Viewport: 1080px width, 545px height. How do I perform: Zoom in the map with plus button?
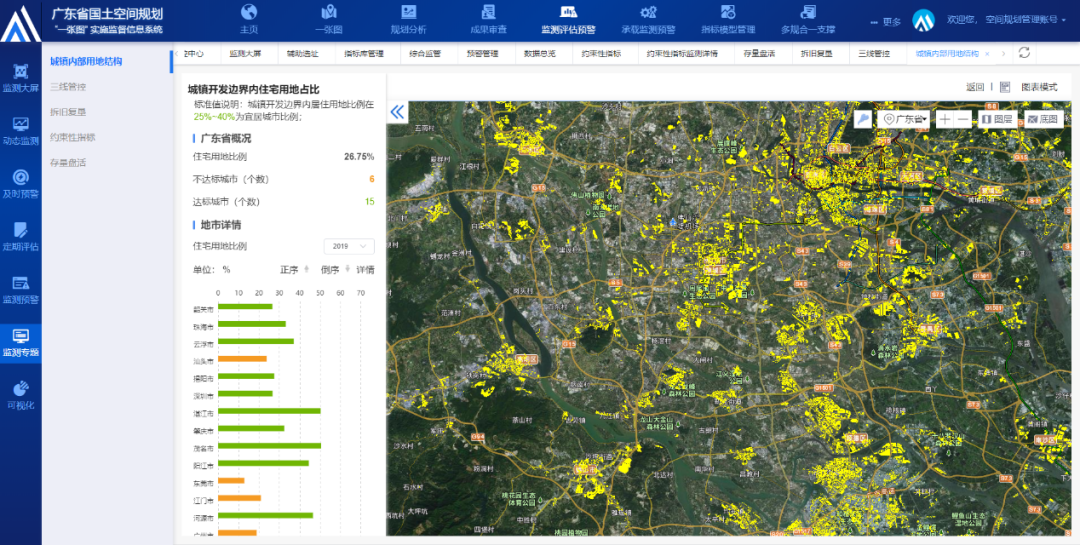click(x=944, y=119)
